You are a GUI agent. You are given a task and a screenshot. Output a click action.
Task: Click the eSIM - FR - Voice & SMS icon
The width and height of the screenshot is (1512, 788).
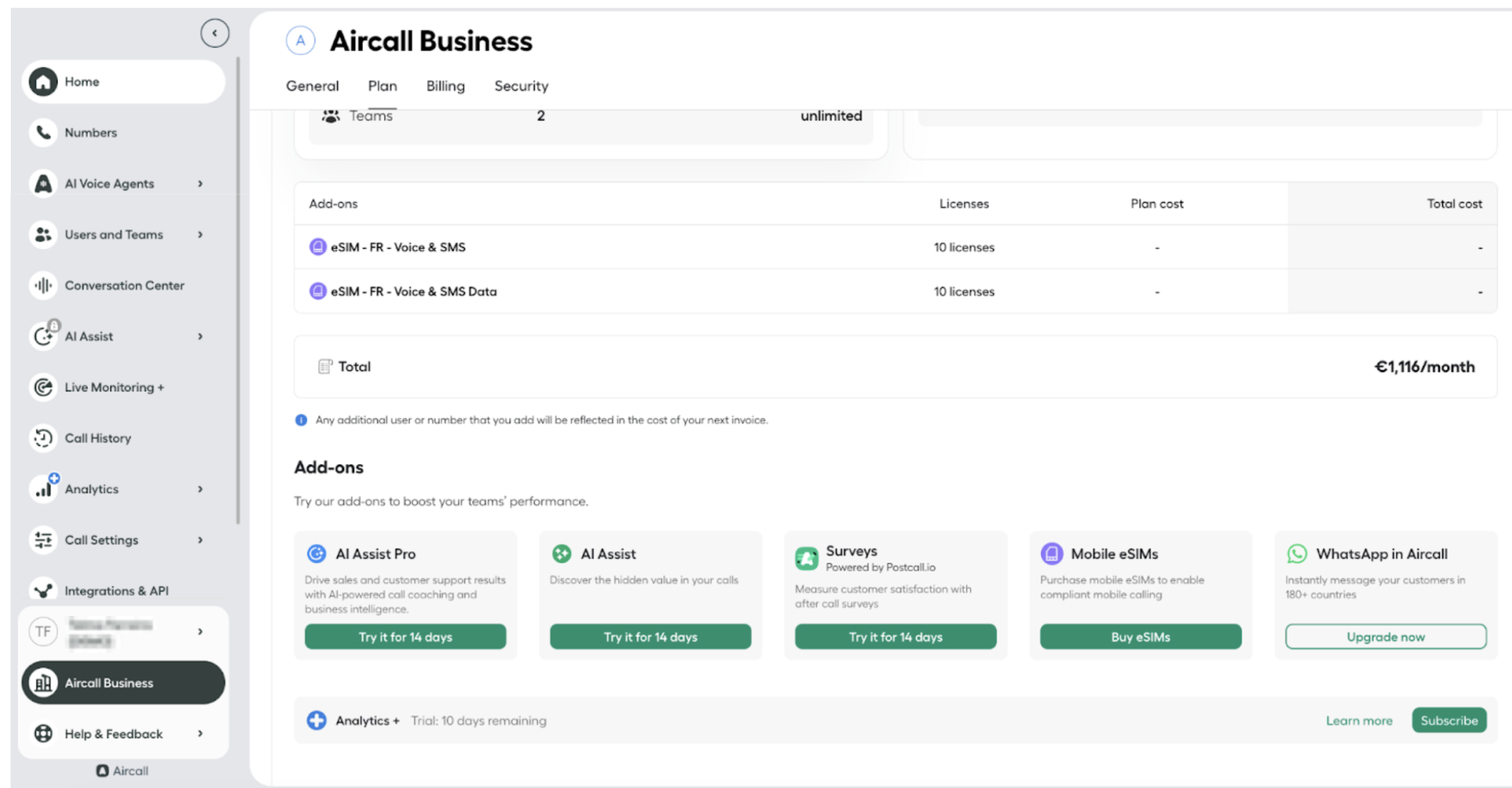pyautogui.click(x=318, y=247)
